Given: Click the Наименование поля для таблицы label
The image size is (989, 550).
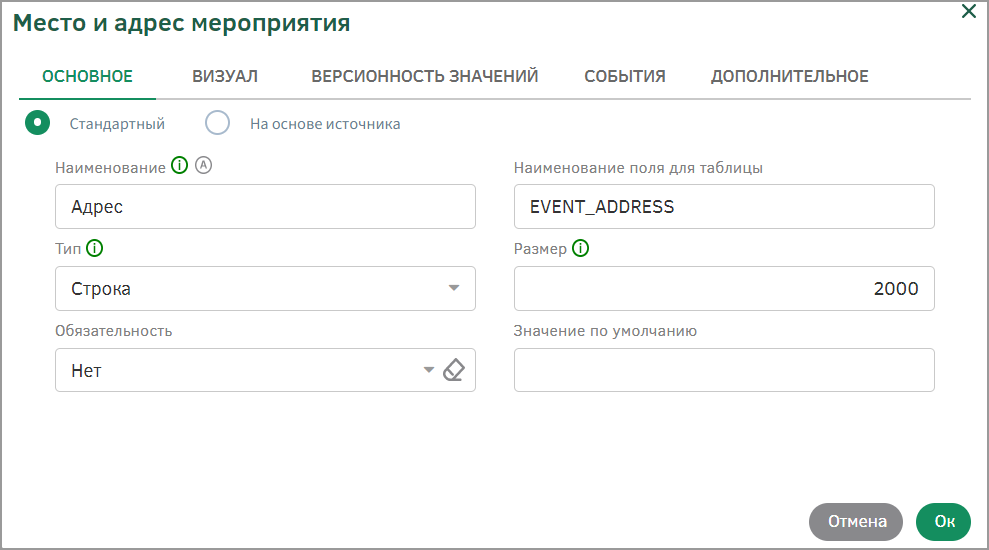Looking at the screenshot, I should click(638, 168).
